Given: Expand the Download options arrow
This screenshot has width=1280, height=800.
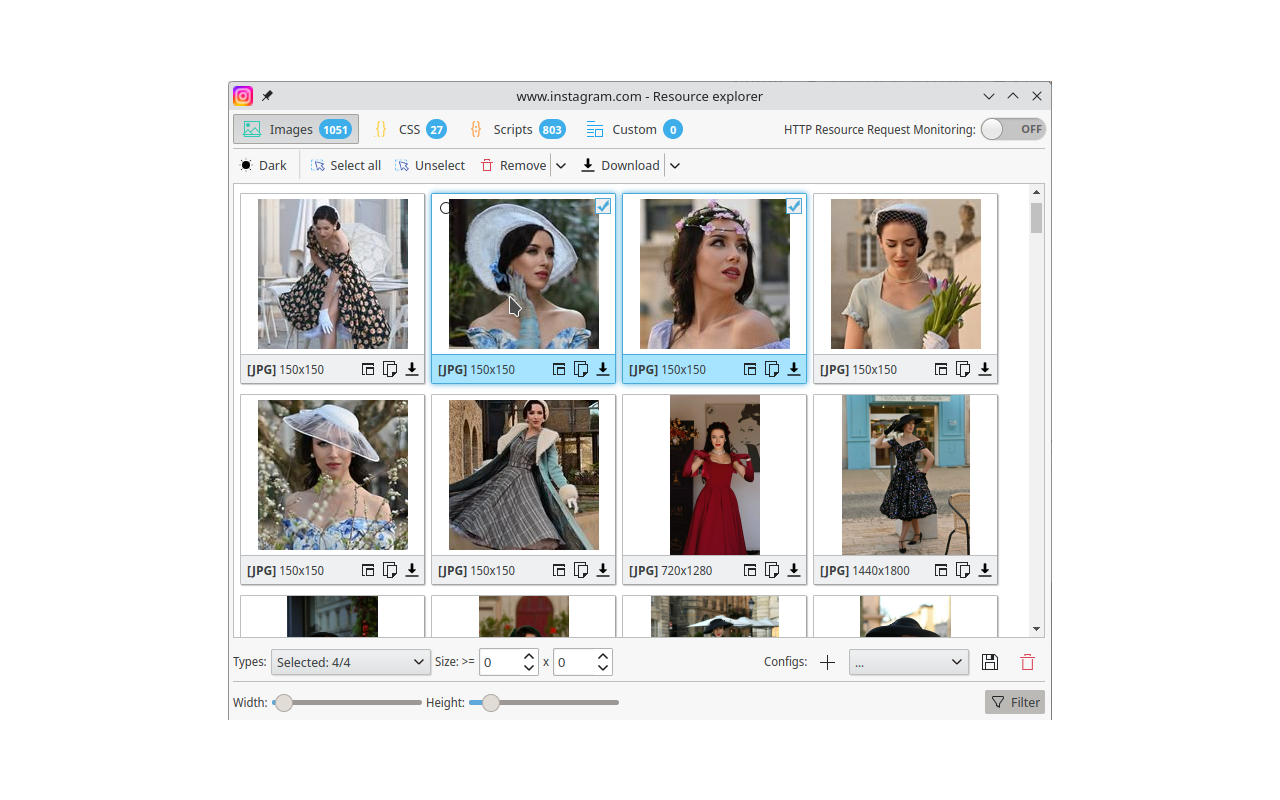Looking at the screenshot, I should (675, 166).
